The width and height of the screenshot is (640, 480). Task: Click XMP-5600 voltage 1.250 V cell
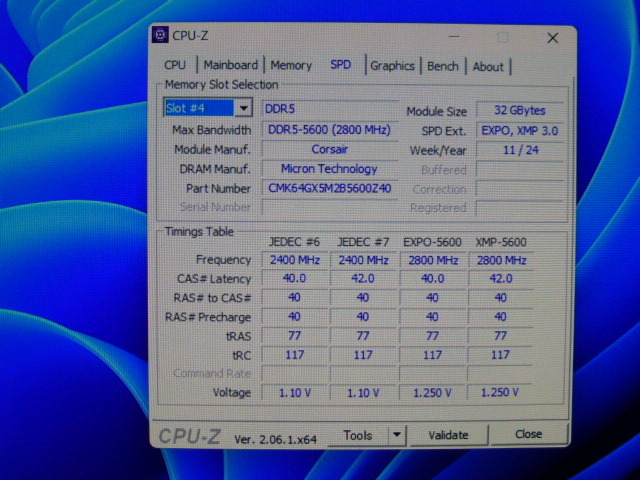500,393
